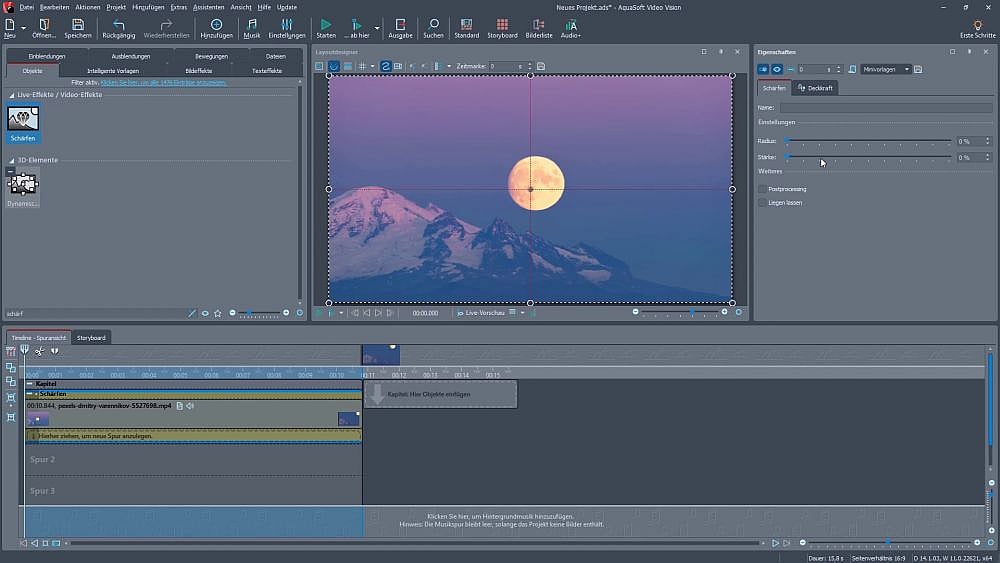Check the Liegen lassen option
The image size is (1000, 563).
762,203
